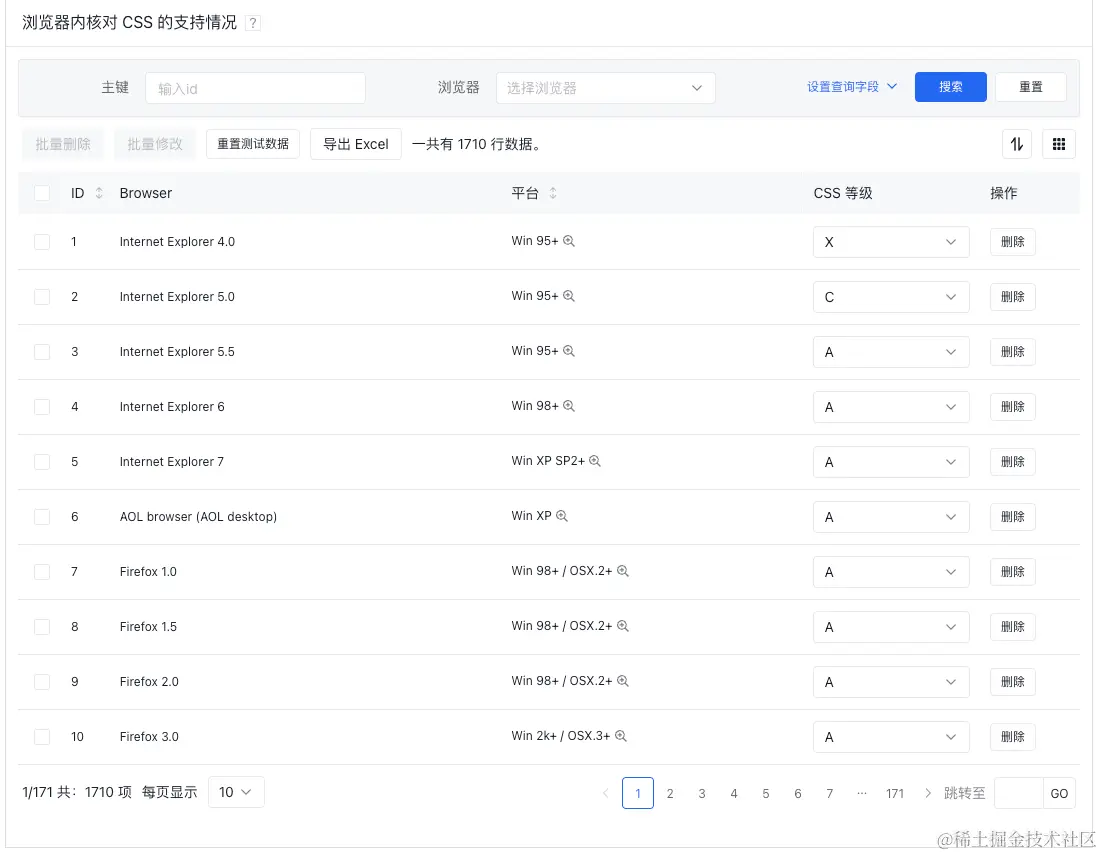Delete the Internet Explorer 4.0 row with 删除
Viewport: 1103px width, 856px height.
pyautogui.click(x=1012, y=241)
